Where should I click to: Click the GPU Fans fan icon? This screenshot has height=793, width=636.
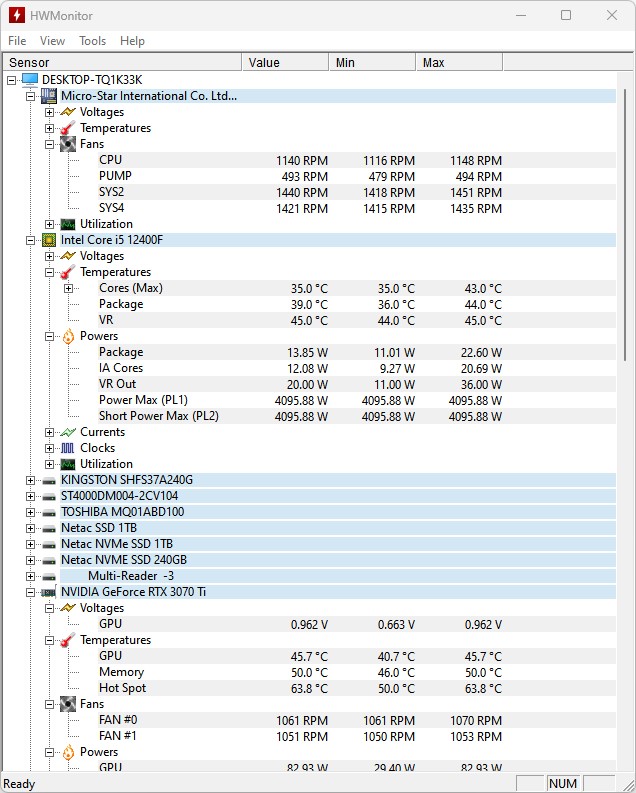(x=68, y=704)
